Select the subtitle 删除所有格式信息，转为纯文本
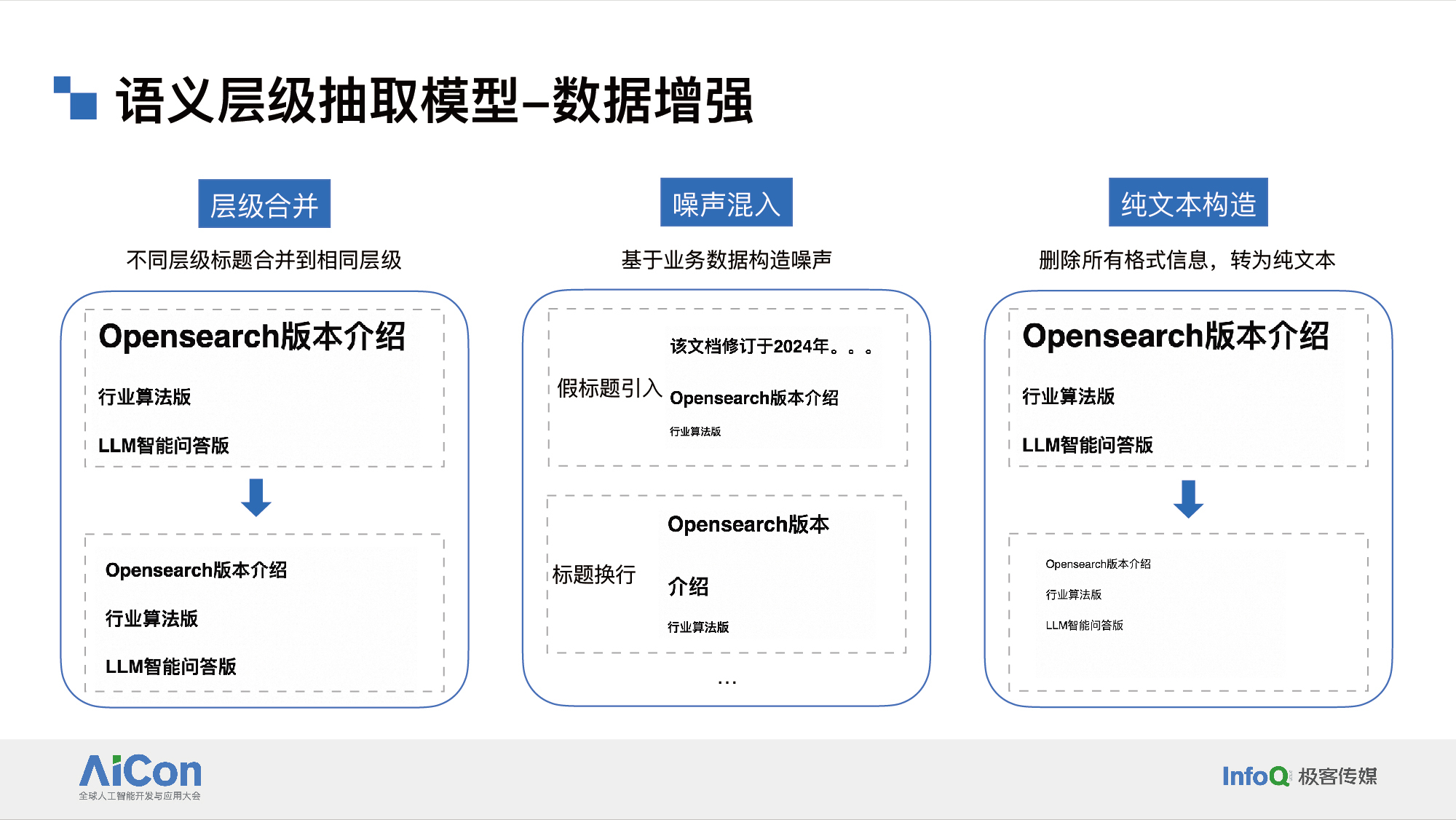 tap(1187, 260)
